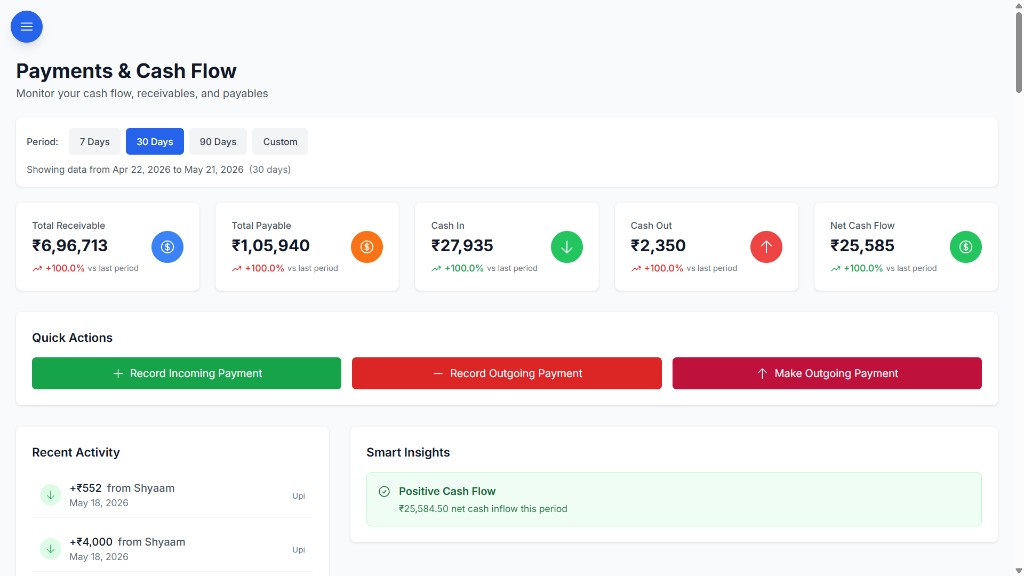Click the Payments & Cash Flow heading

point(126,71)
